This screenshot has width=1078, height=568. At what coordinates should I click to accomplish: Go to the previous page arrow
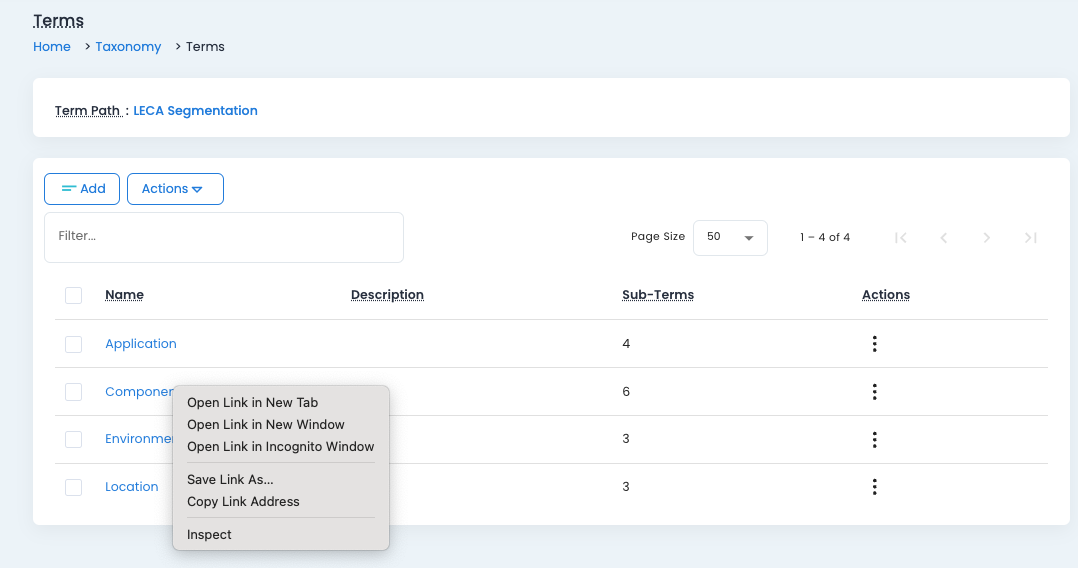(x=944, y=238)
